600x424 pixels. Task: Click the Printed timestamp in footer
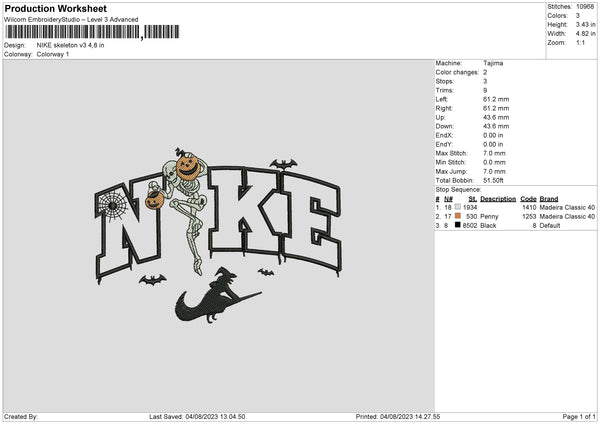[398, 417]
